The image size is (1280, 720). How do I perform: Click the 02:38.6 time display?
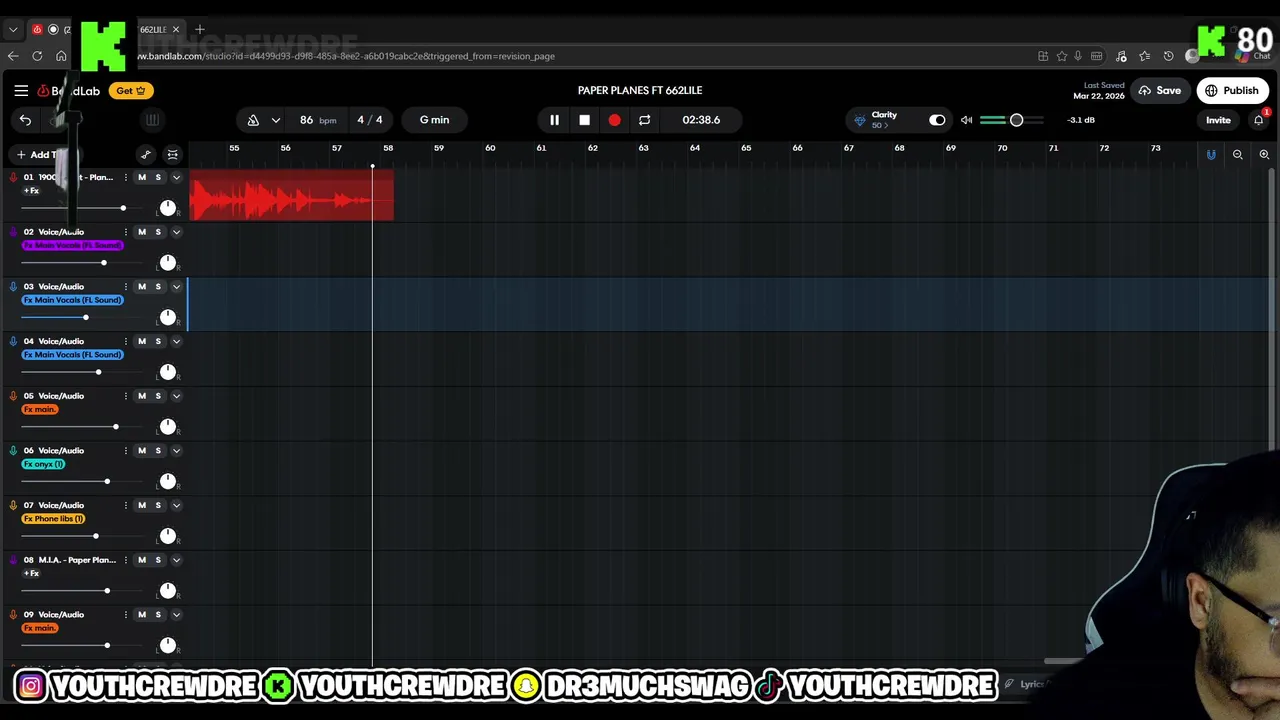pyautogui.click(x=701, y=120)
